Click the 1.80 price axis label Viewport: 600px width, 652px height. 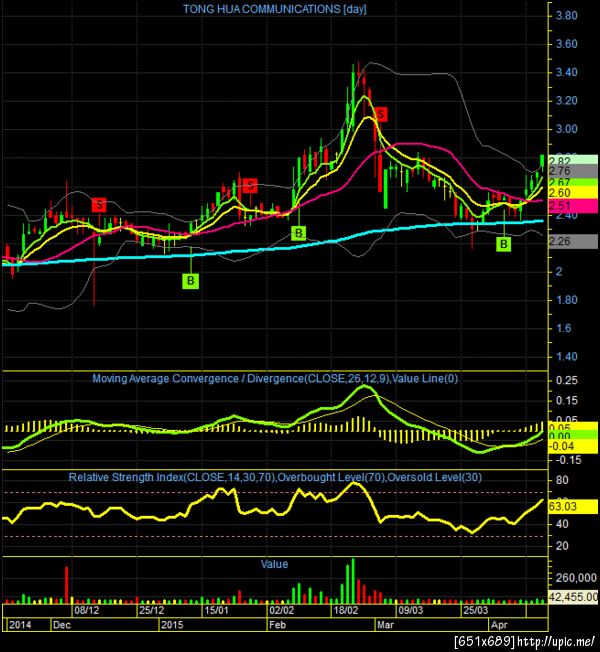click(x=566, y=300)
